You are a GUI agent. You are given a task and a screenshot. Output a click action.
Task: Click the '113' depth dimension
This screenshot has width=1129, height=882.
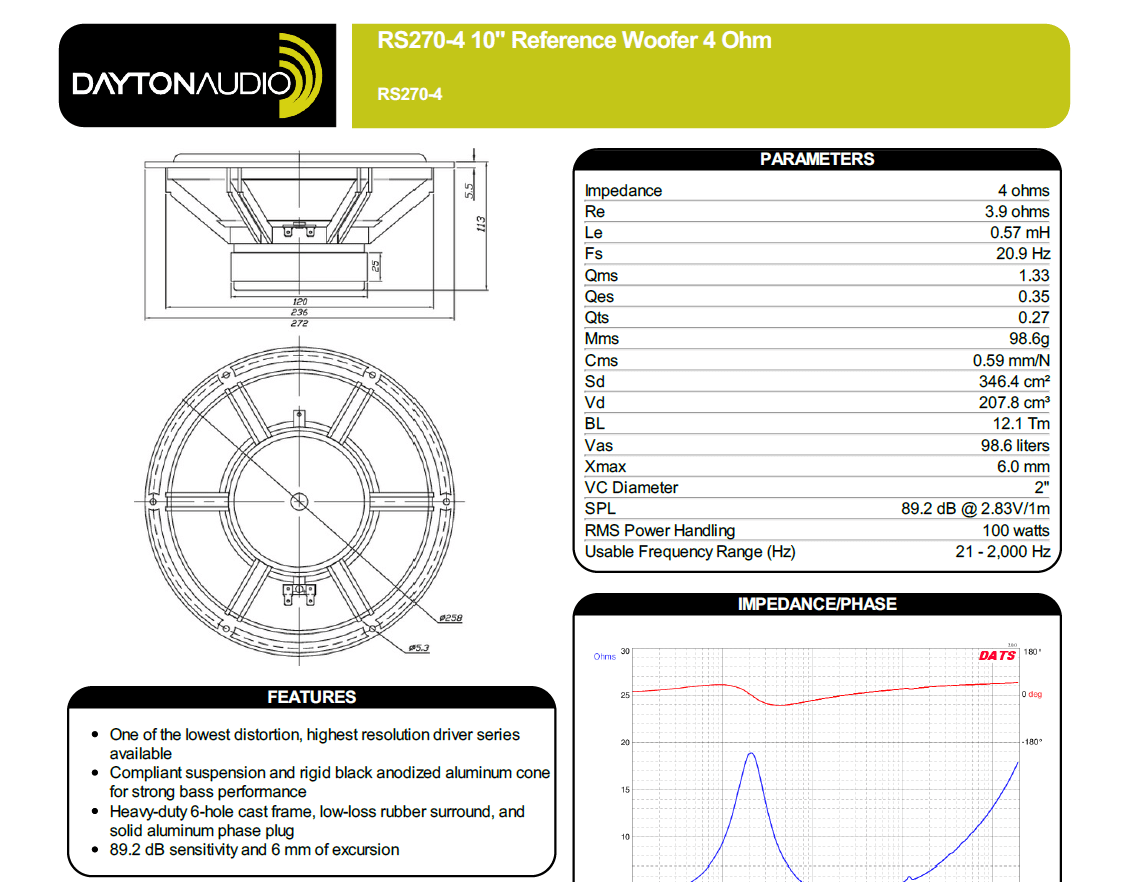click(480, 224)
